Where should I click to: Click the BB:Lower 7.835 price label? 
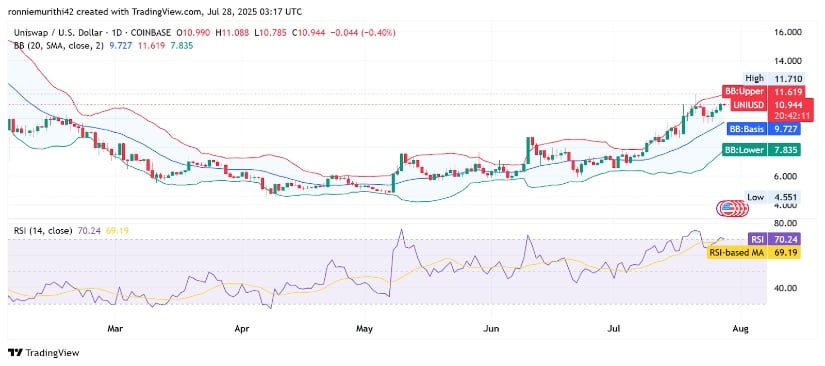coord(762,150)
